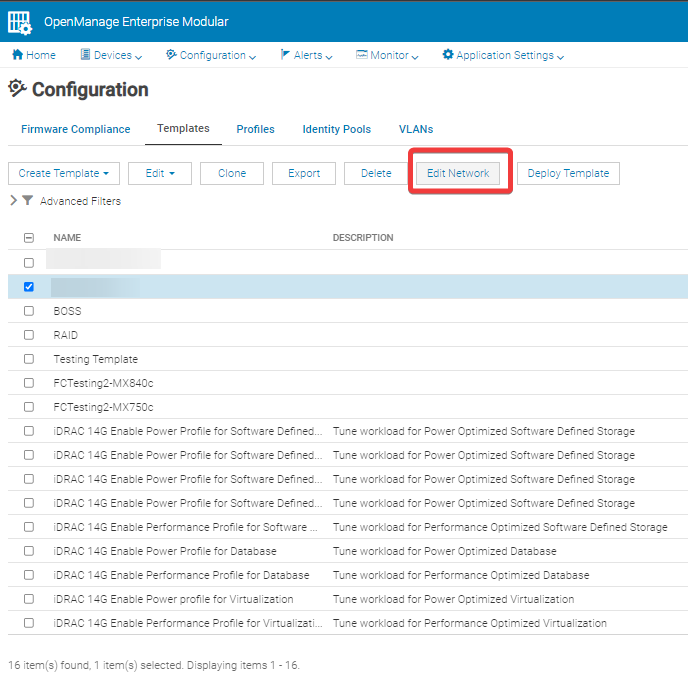Switch to the Firmware Compliance tab
Image resolution: width=688 pixels, height=687 pixels.
point(76,129)
